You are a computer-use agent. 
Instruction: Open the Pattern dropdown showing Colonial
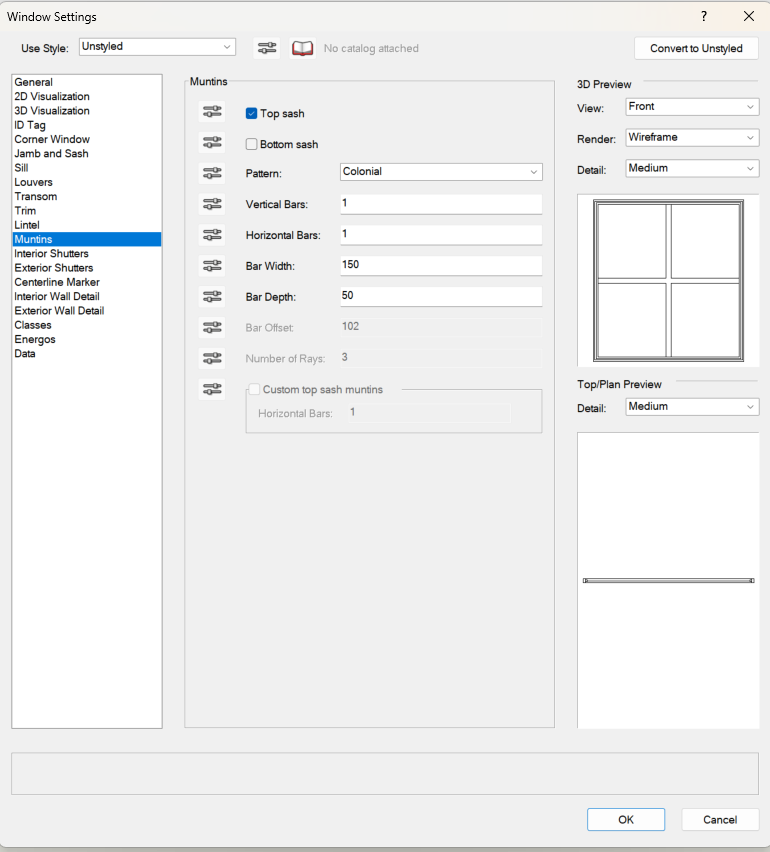pos(441,172)
